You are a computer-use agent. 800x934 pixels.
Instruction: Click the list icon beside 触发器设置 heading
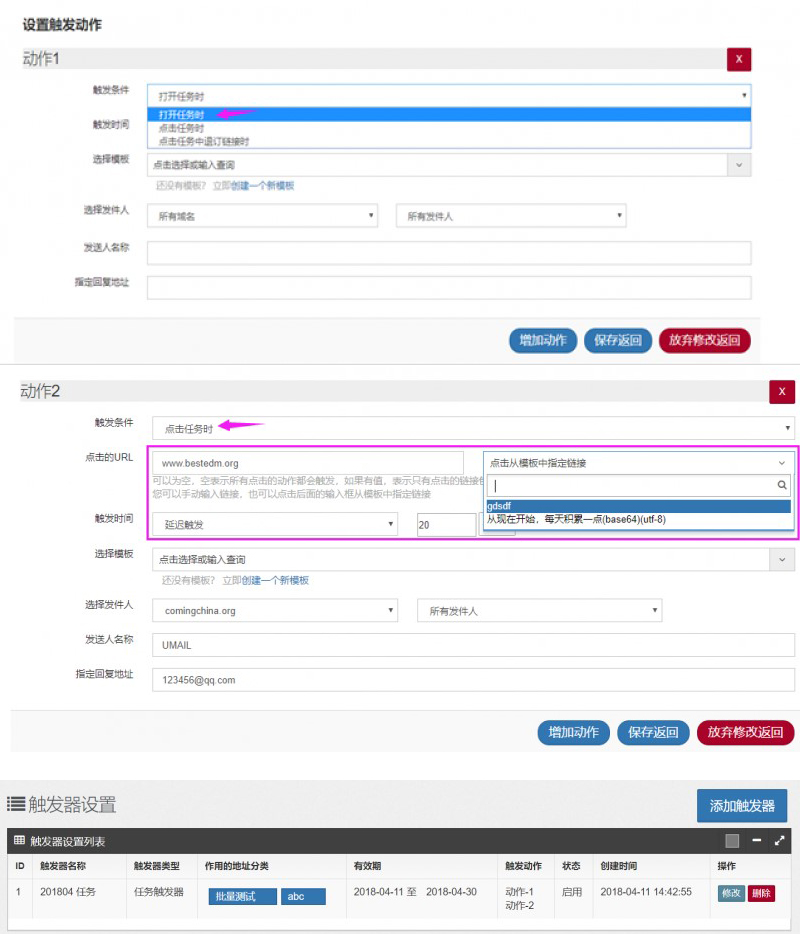point(16,805)
